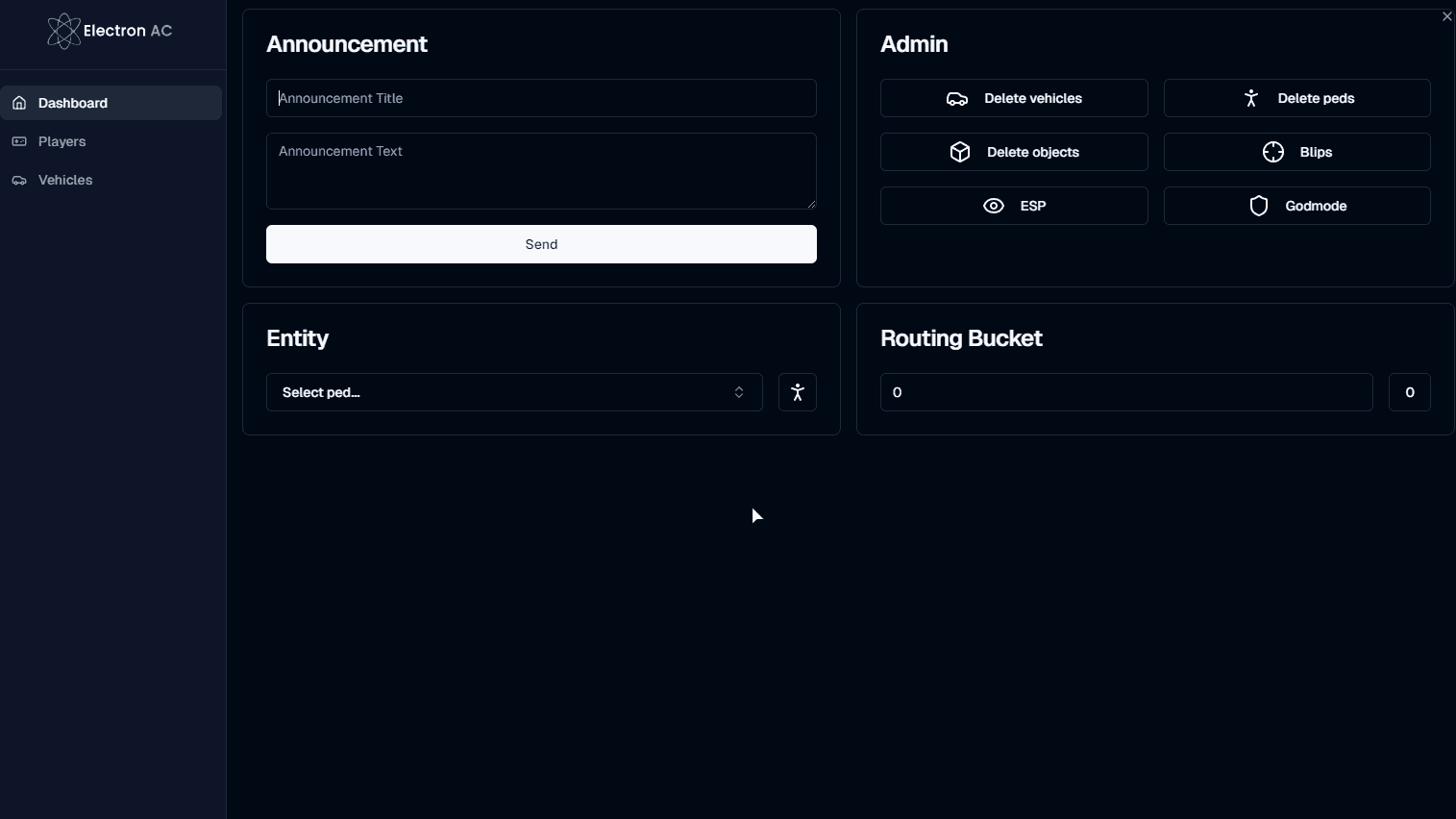Click the box icon on Delete objects button
Image resolution: width=1456 pixels, height=819 pixels.
pos(960,152)
